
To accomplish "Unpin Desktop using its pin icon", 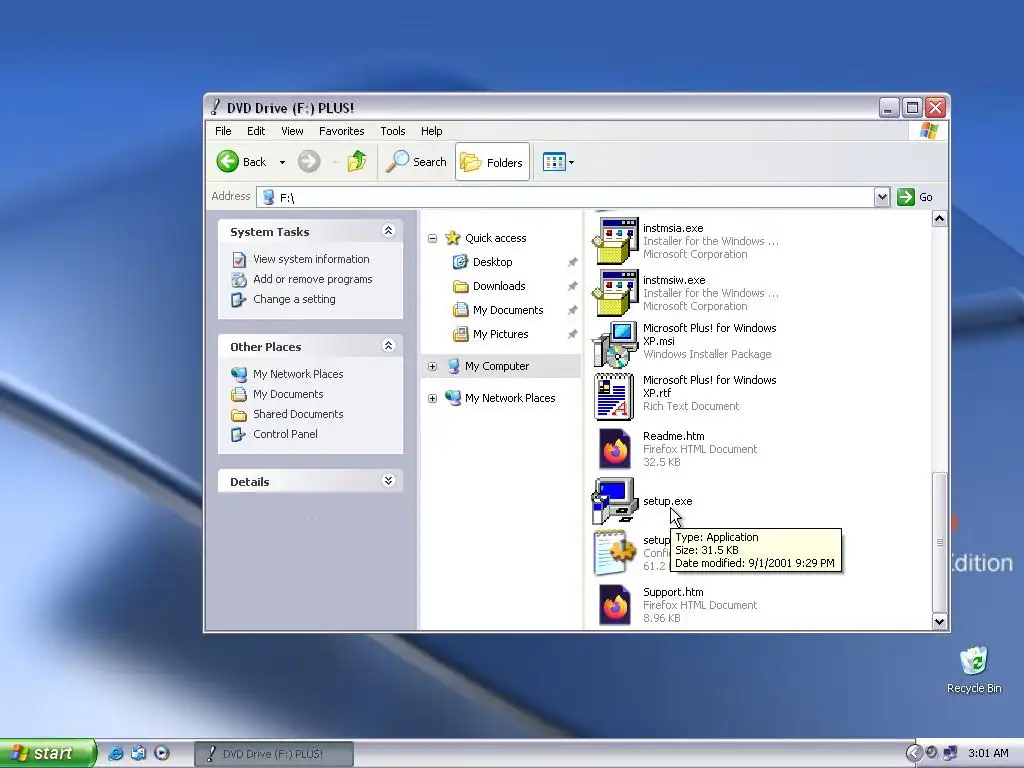I will [x=572, y=262].
